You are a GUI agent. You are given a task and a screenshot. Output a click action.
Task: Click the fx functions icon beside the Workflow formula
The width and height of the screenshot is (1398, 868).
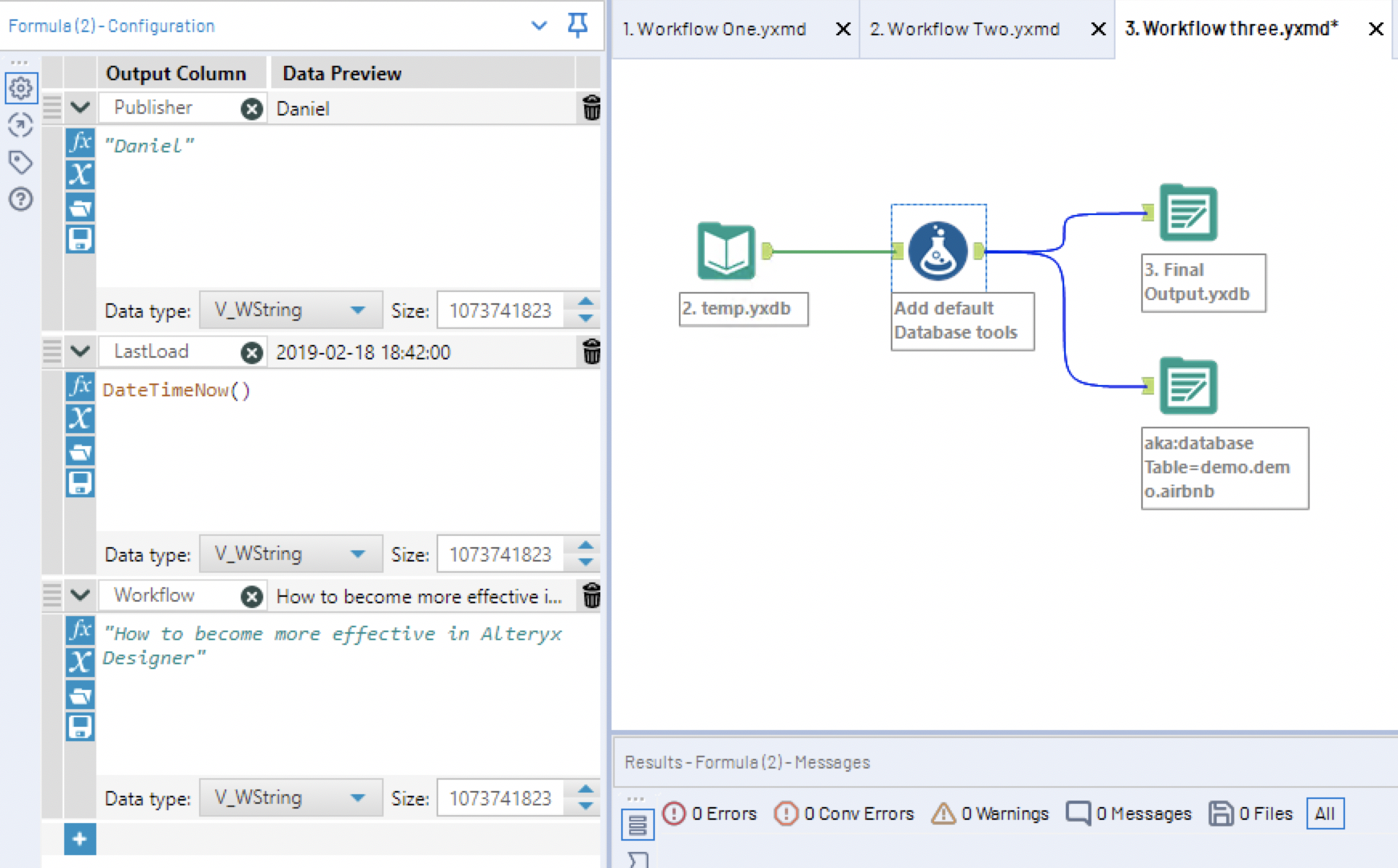pyautogui.click(x=79, y=632)
